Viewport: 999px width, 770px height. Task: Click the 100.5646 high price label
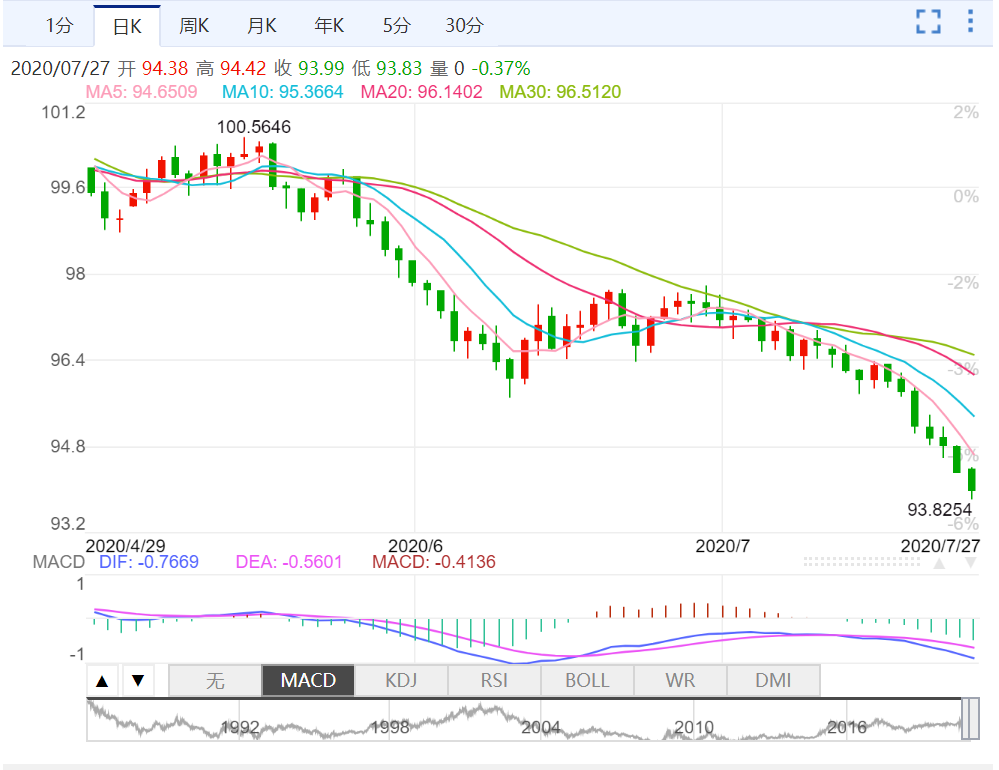coord(254,127)
